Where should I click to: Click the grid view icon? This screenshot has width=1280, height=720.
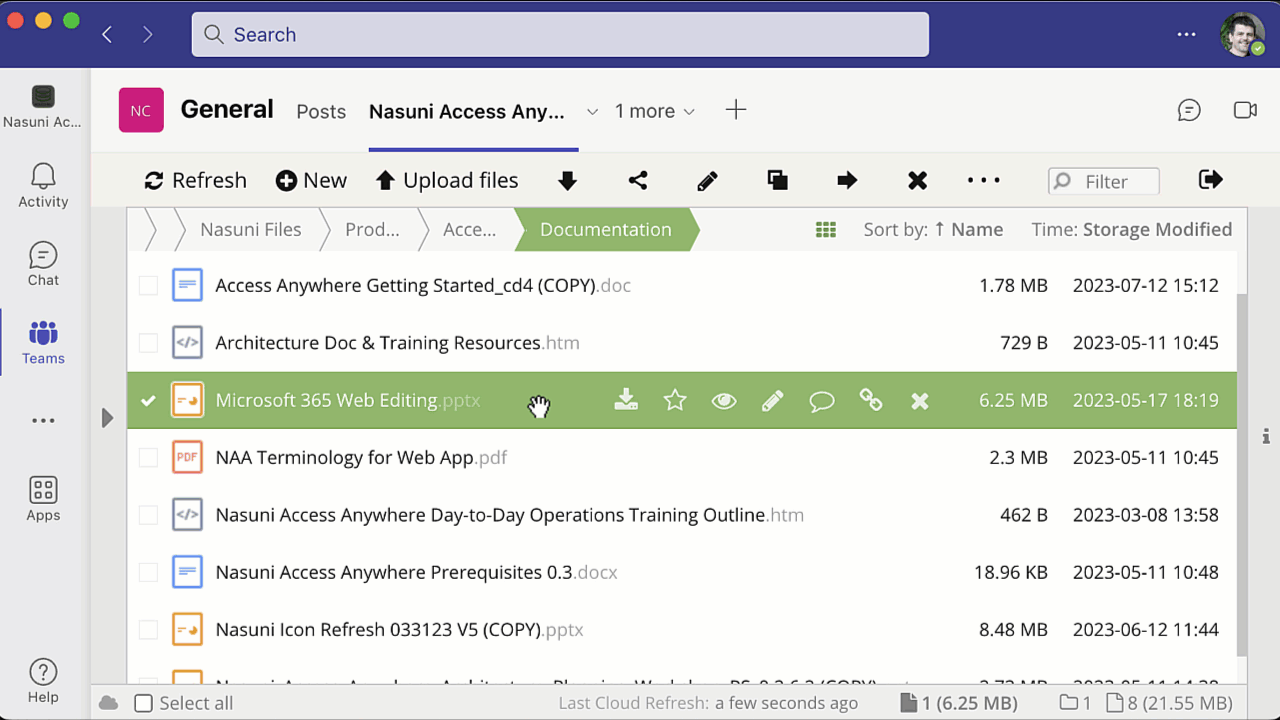point(825,230)
